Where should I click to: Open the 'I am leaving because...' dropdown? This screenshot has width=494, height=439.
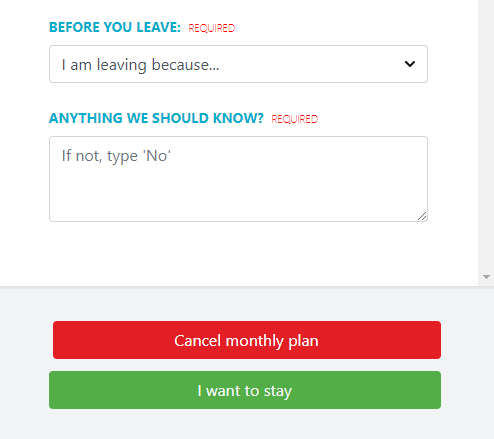point(238,64)
